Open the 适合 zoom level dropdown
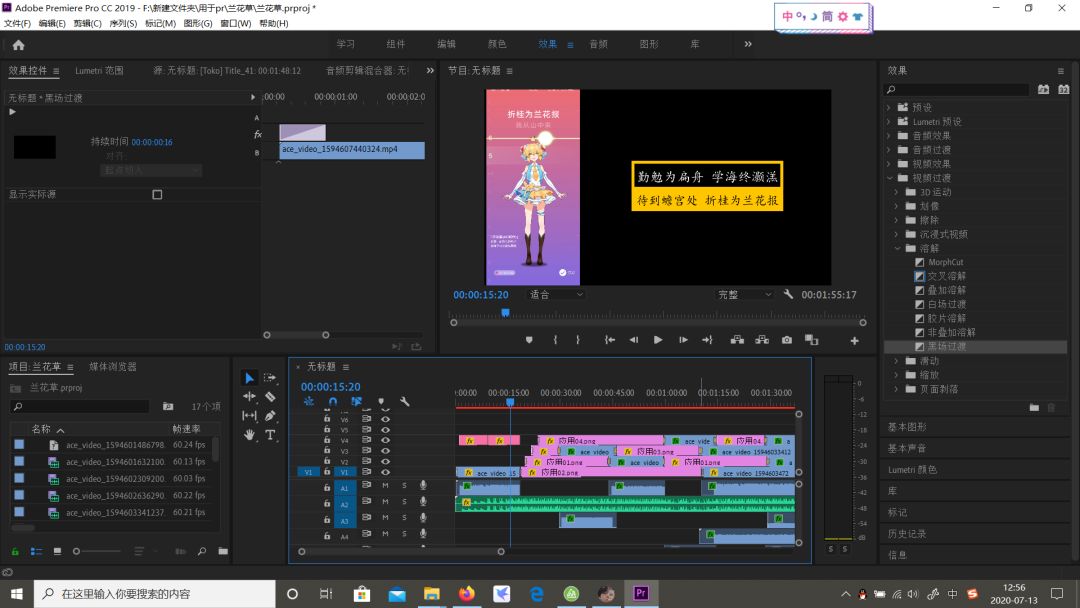 556,295
